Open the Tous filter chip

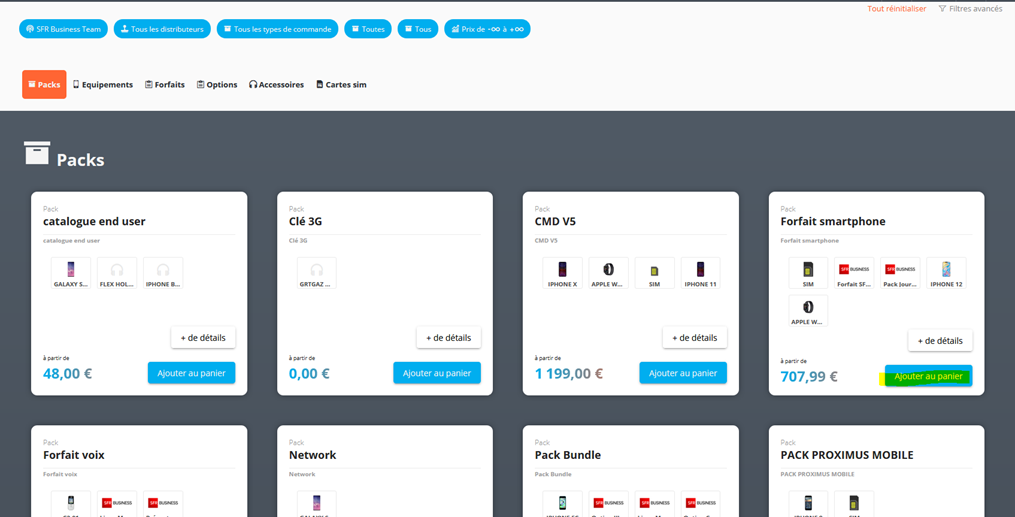[x=418, y=29]
